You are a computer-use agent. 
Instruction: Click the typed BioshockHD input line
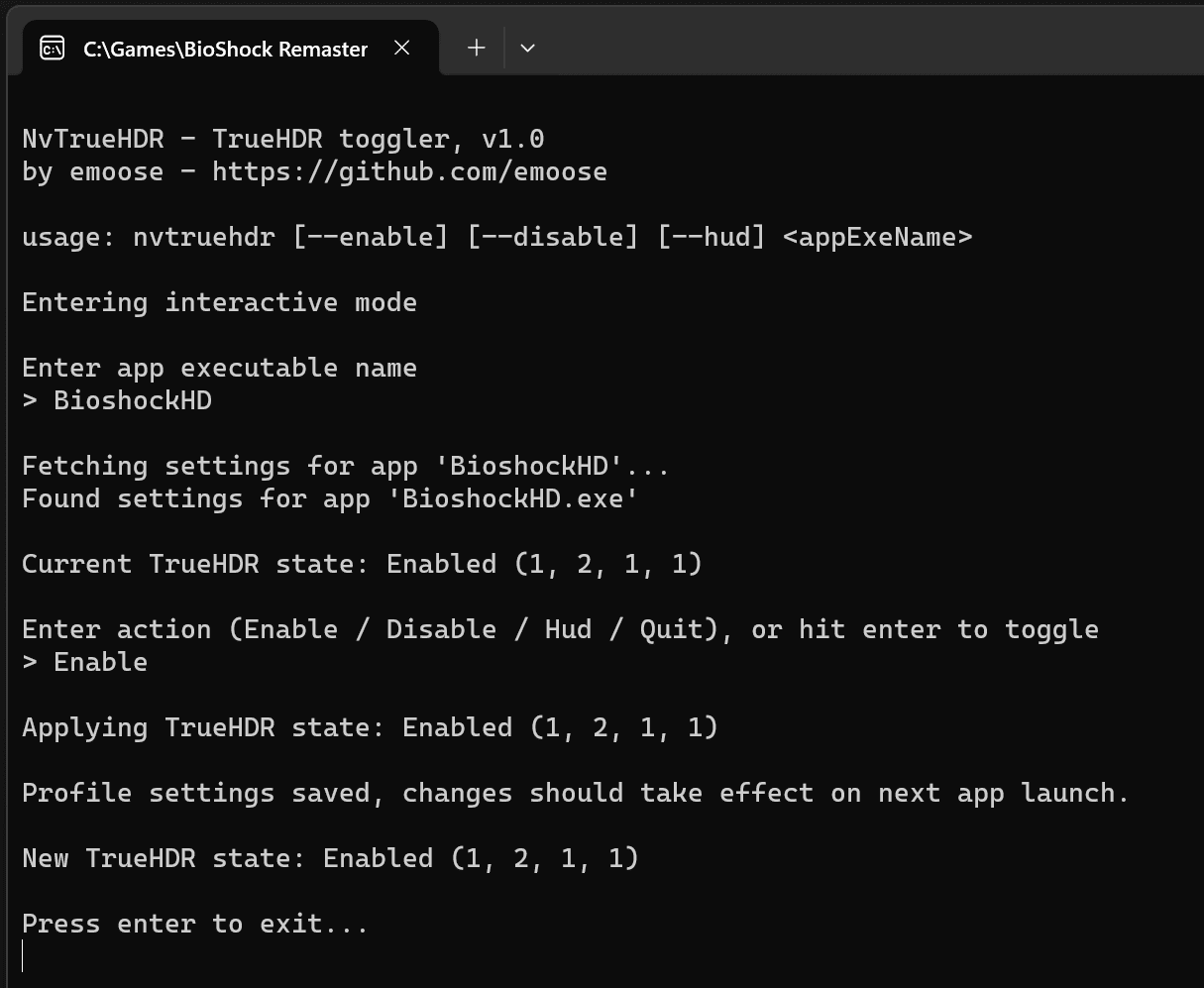click(117, 400)
